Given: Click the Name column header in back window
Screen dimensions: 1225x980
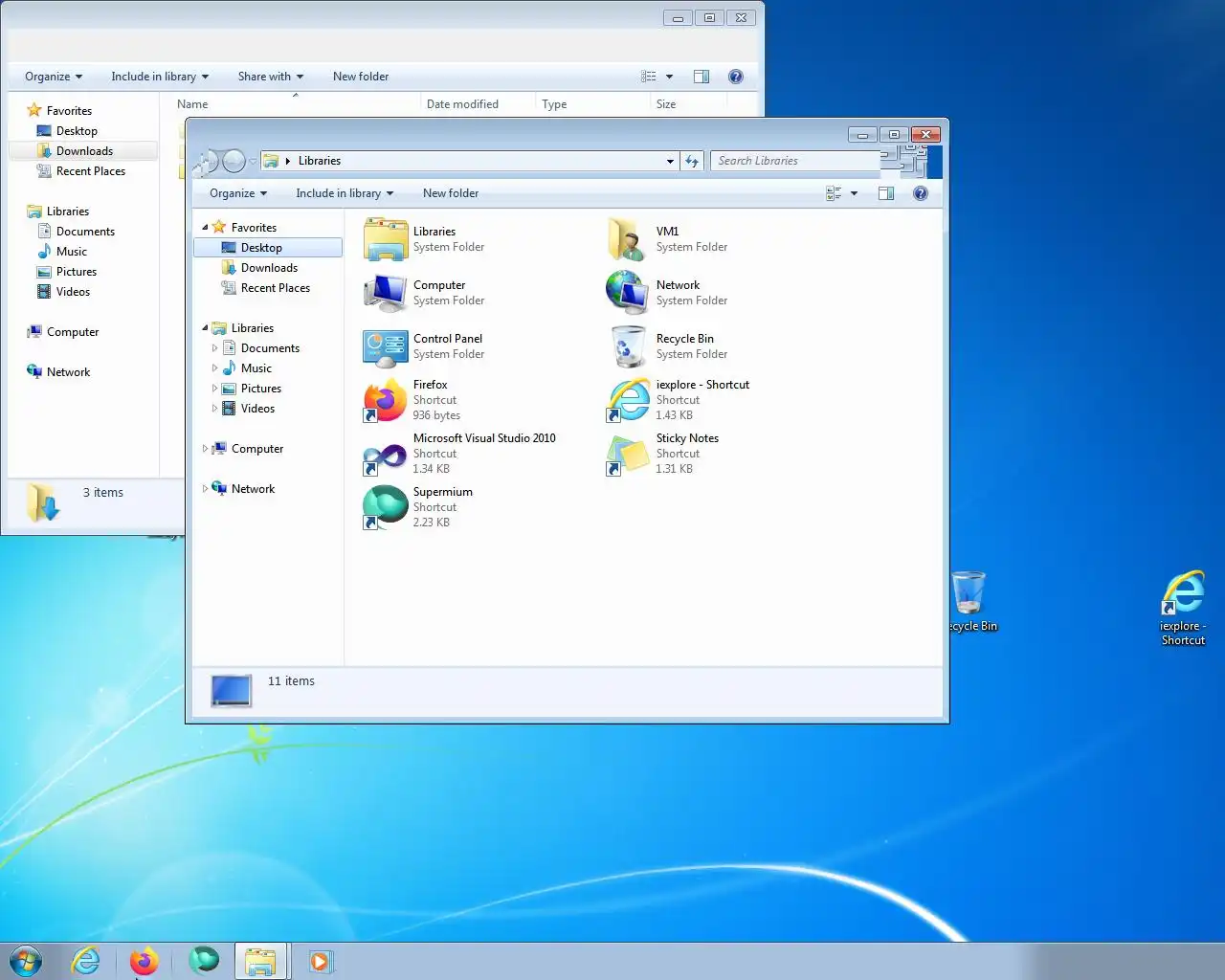Looking at the screenshot, I should 295,104.
